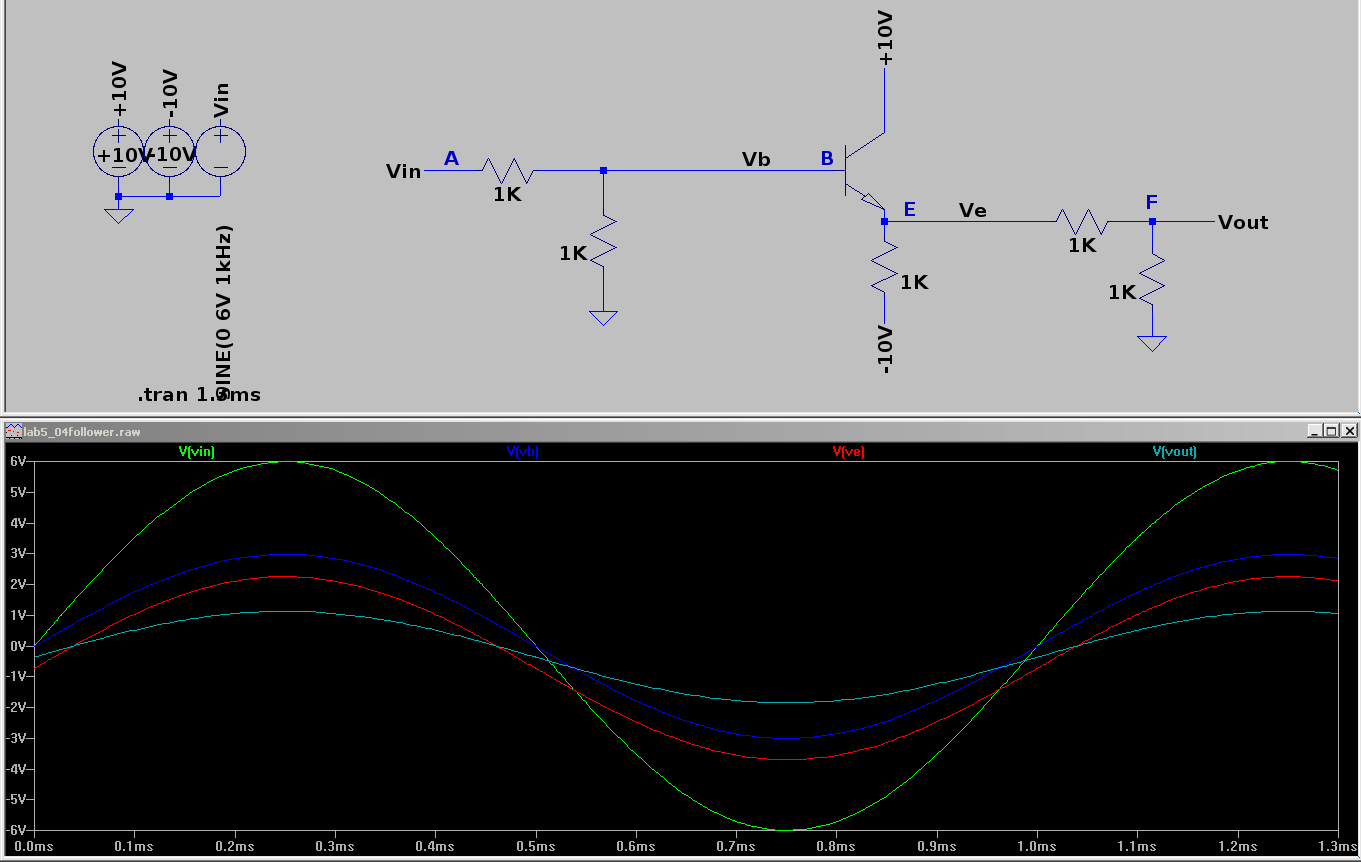Select the -10V voltage source symbol
The width and height of the screenshot is (1361, 862).
[169, 153]
